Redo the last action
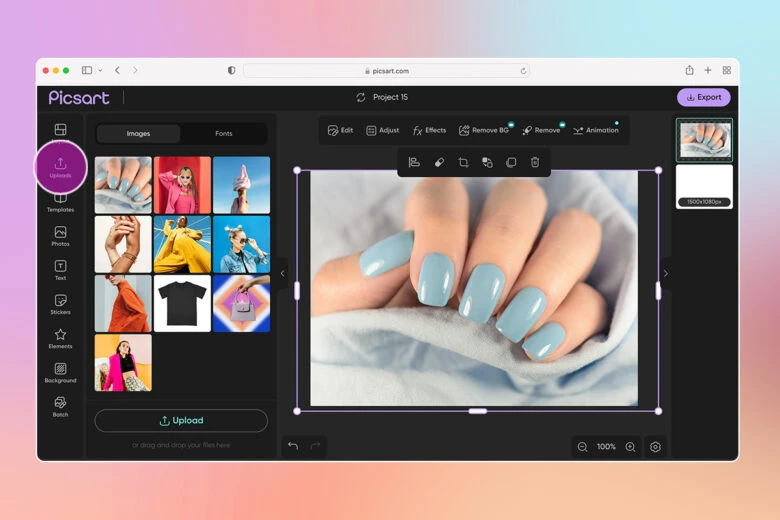Screen dimensions: 780x520 click(315, 446)
